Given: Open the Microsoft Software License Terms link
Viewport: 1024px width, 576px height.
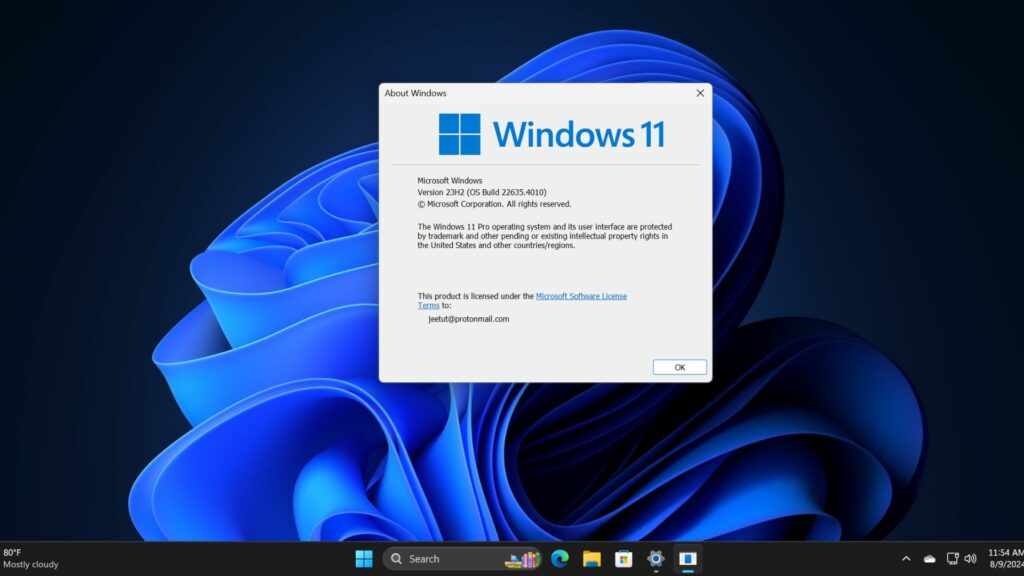Looking at the screenshot, I should [581, 296].
